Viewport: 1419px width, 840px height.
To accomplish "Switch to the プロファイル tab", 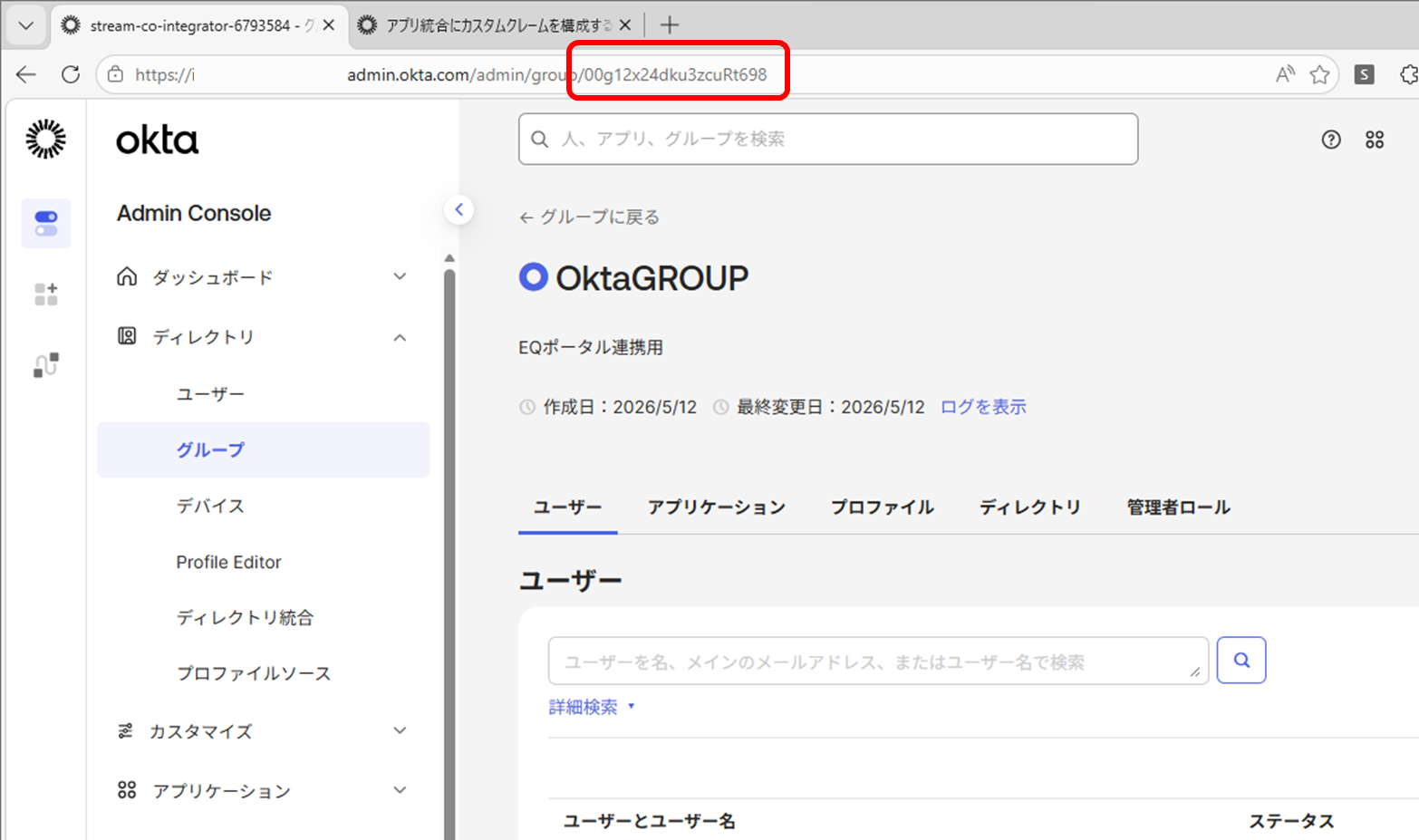I will click(882, 507).
